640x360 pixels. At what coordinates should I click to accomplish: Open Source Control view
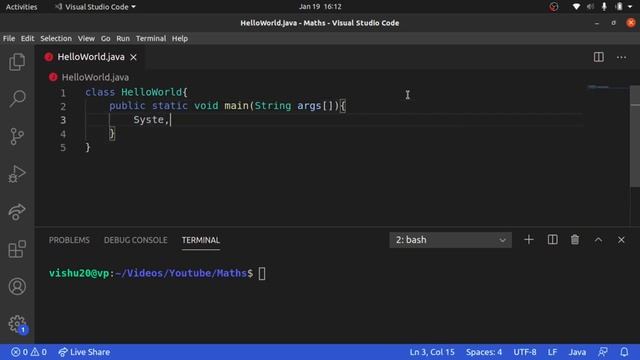[17, 136]
